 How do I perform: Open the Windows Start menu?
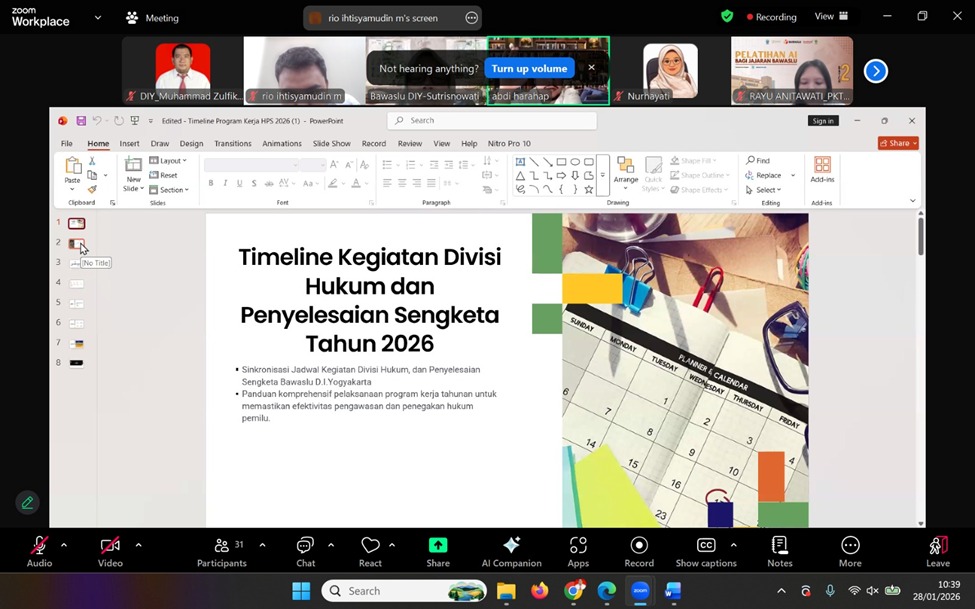point(301,590)
